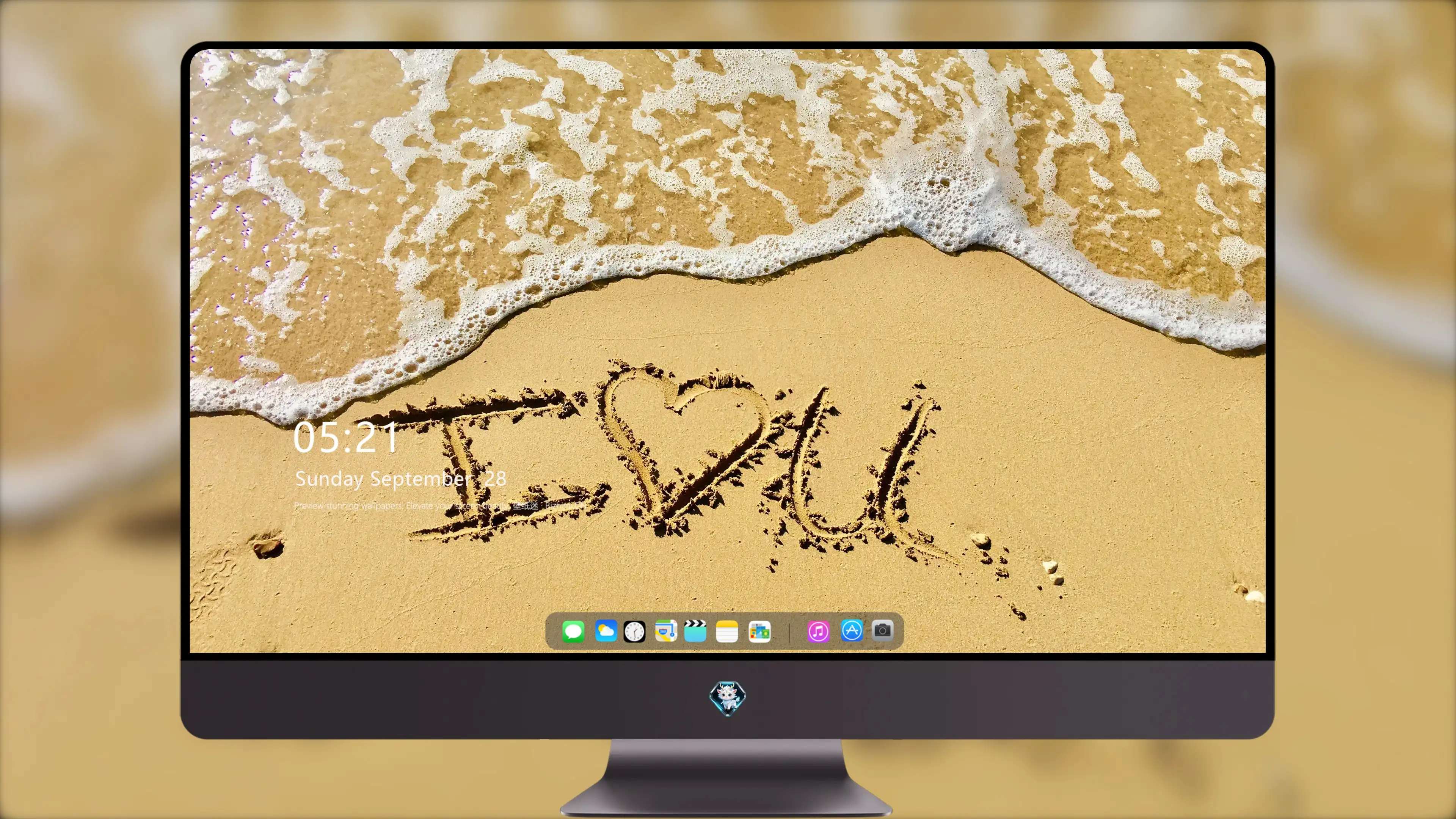
Task: Open the Passbook cards app icon
Action: (x=759, y=631)
